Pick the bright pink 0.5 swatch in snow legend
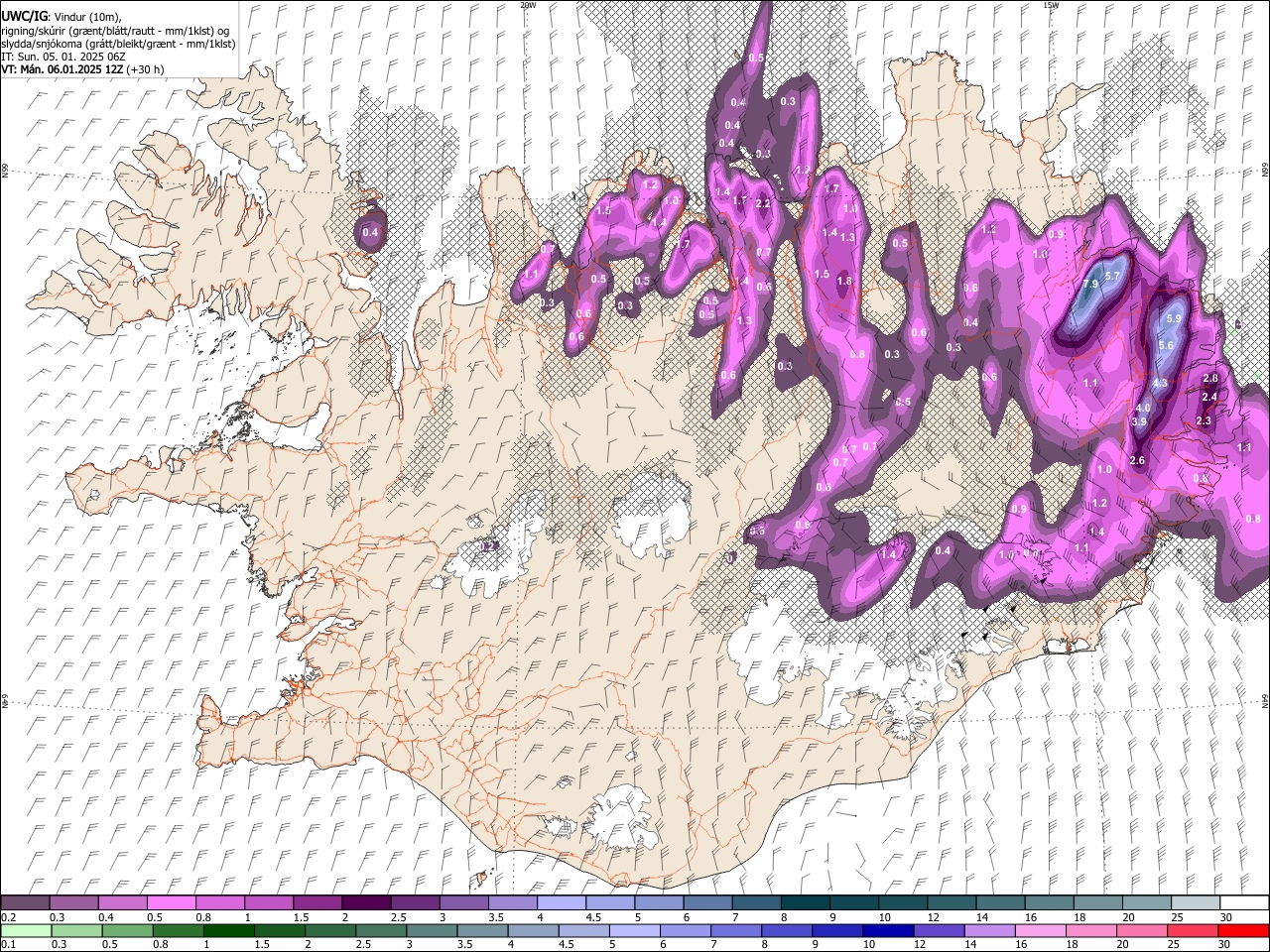This screenshot has width=1270, height=952. [x=172, y=902]
